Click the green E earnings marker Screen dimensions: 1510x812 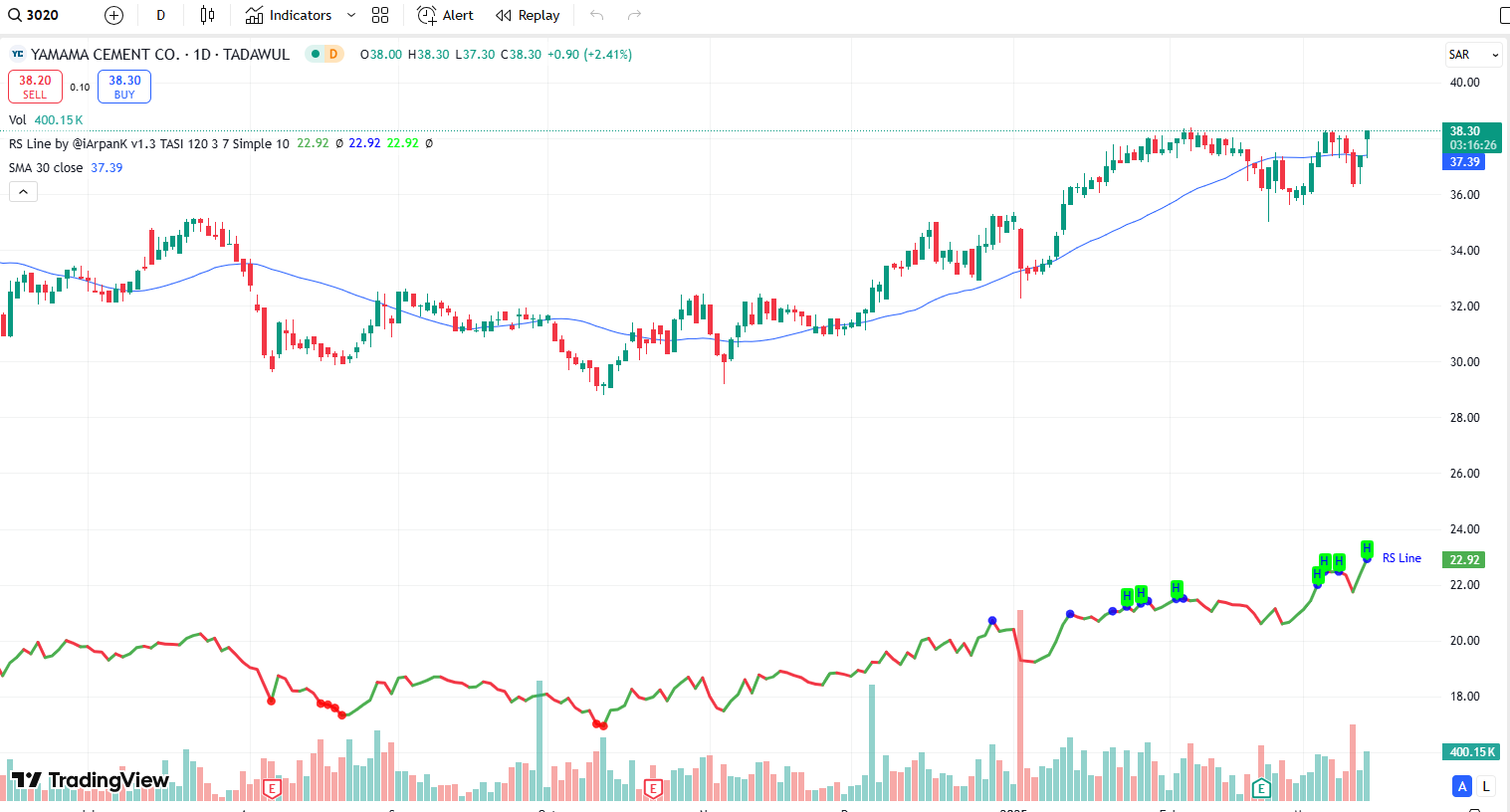[1261, 789]
